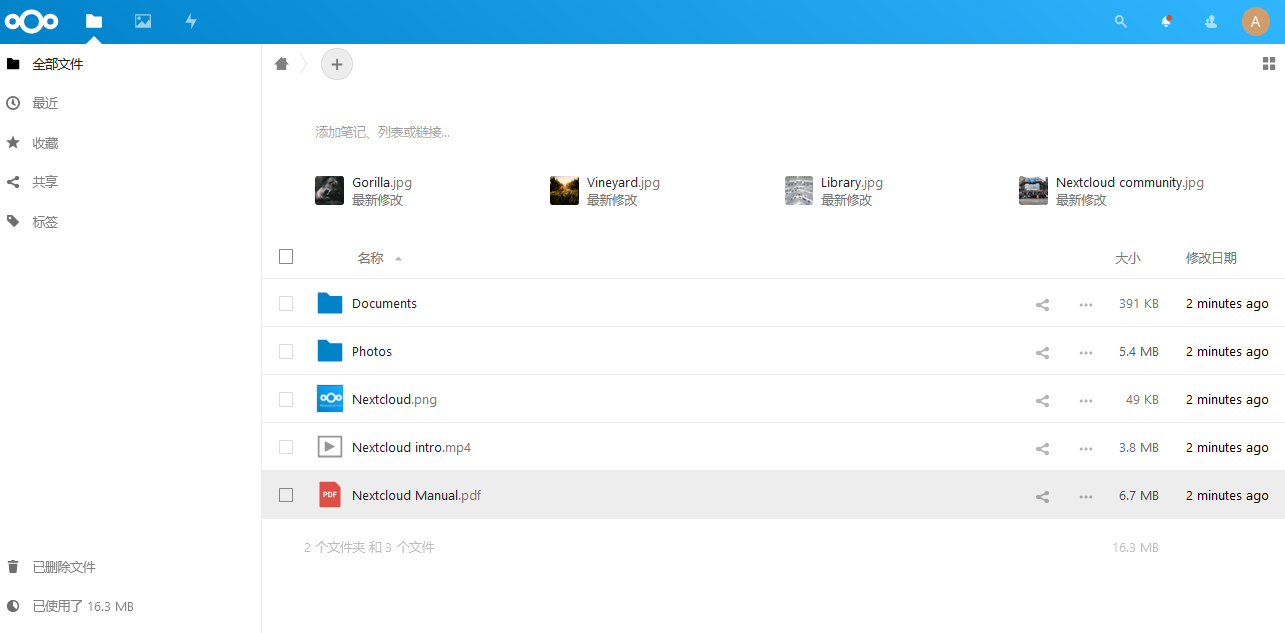The image size is (1285, 633).
Task: Open the Photos app icon in the header
Action: coord(143,21)
